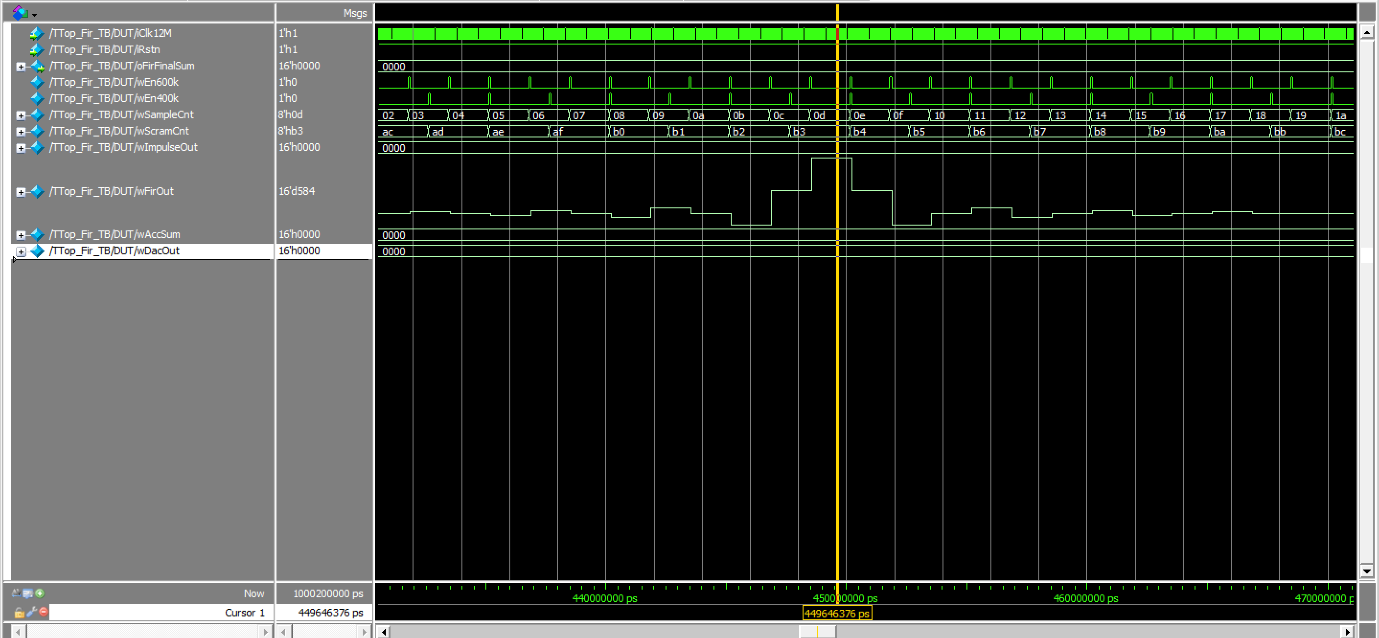
Task: Select the /TTop_Fir_TB/DUT/wImpulseOut signal name
Action: (x=123, y=147)
